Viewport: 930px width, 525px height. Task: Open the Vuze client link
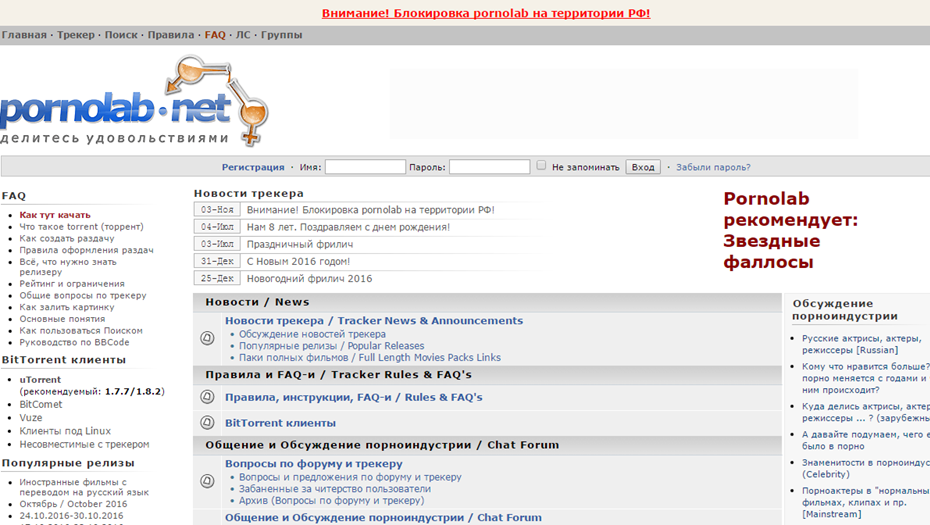click(31, 418)
